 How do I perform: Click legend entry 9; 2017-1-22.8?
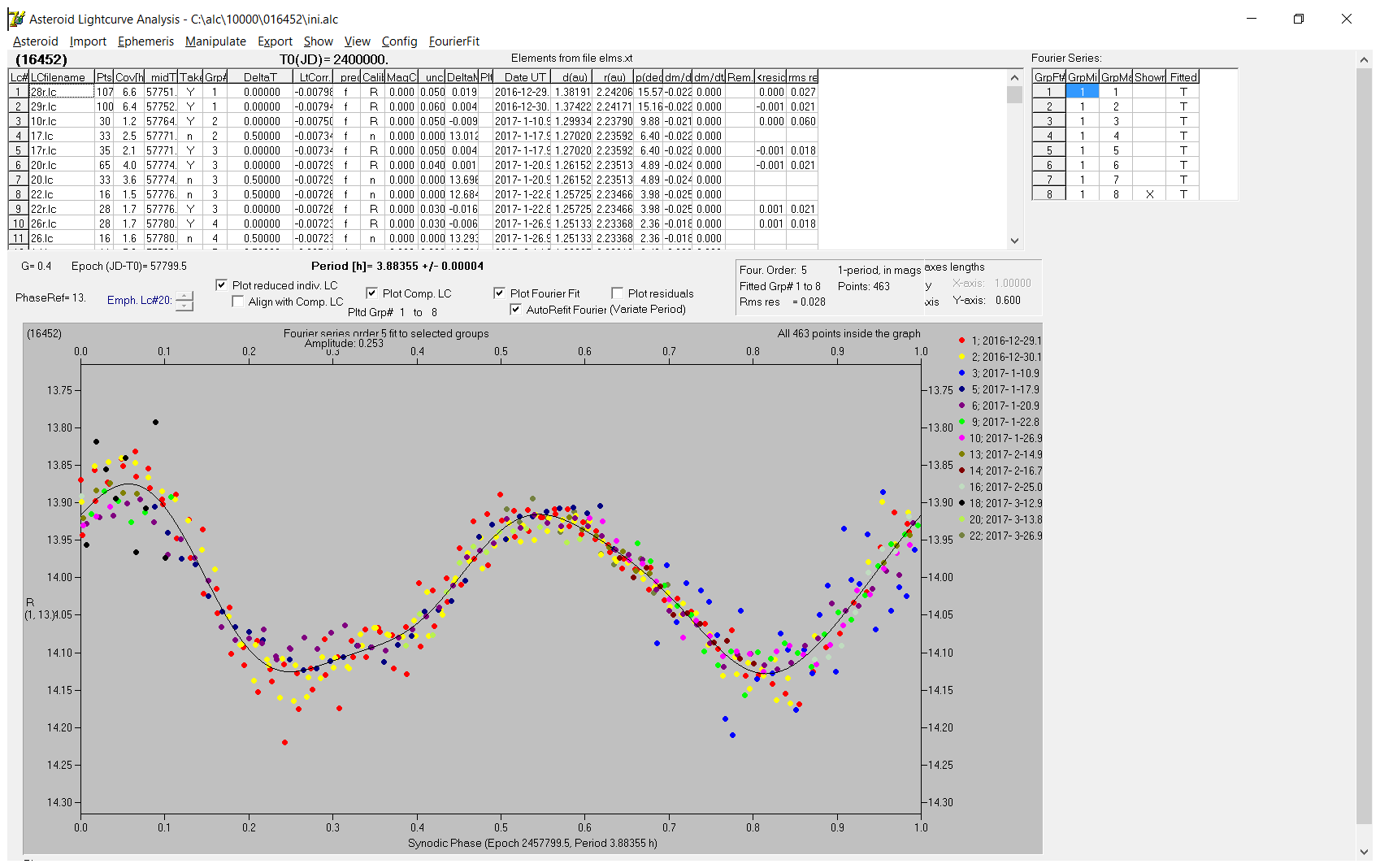(x=1000, y=422)
